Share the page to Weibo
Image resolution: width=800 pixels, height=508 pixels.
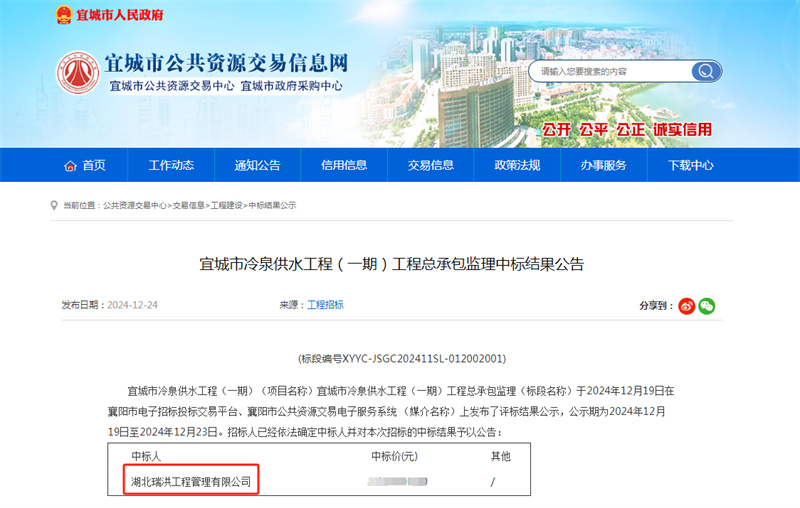(687, 306)
